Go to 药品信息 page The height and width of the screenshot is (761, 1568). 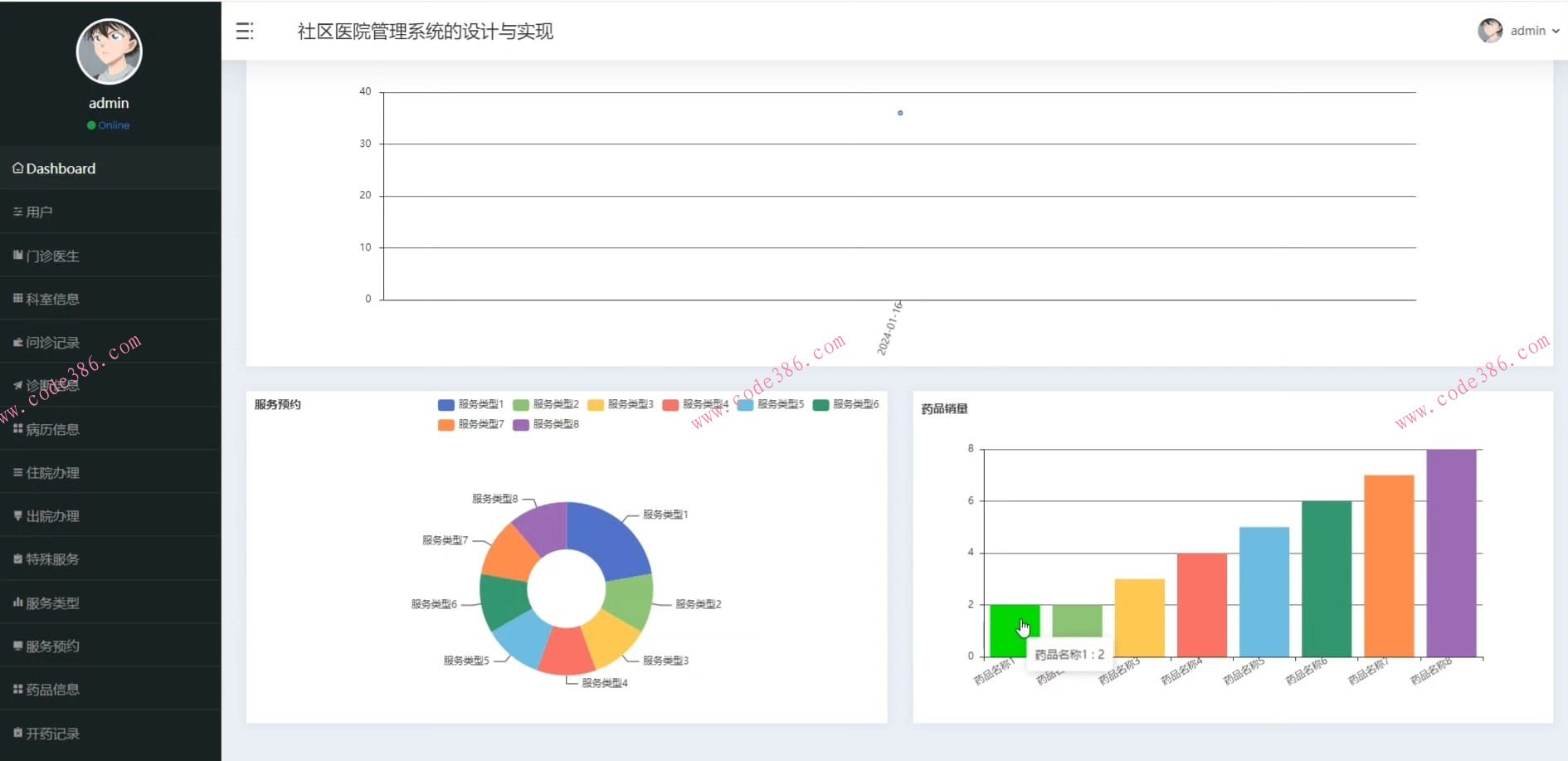pos(52,690)
